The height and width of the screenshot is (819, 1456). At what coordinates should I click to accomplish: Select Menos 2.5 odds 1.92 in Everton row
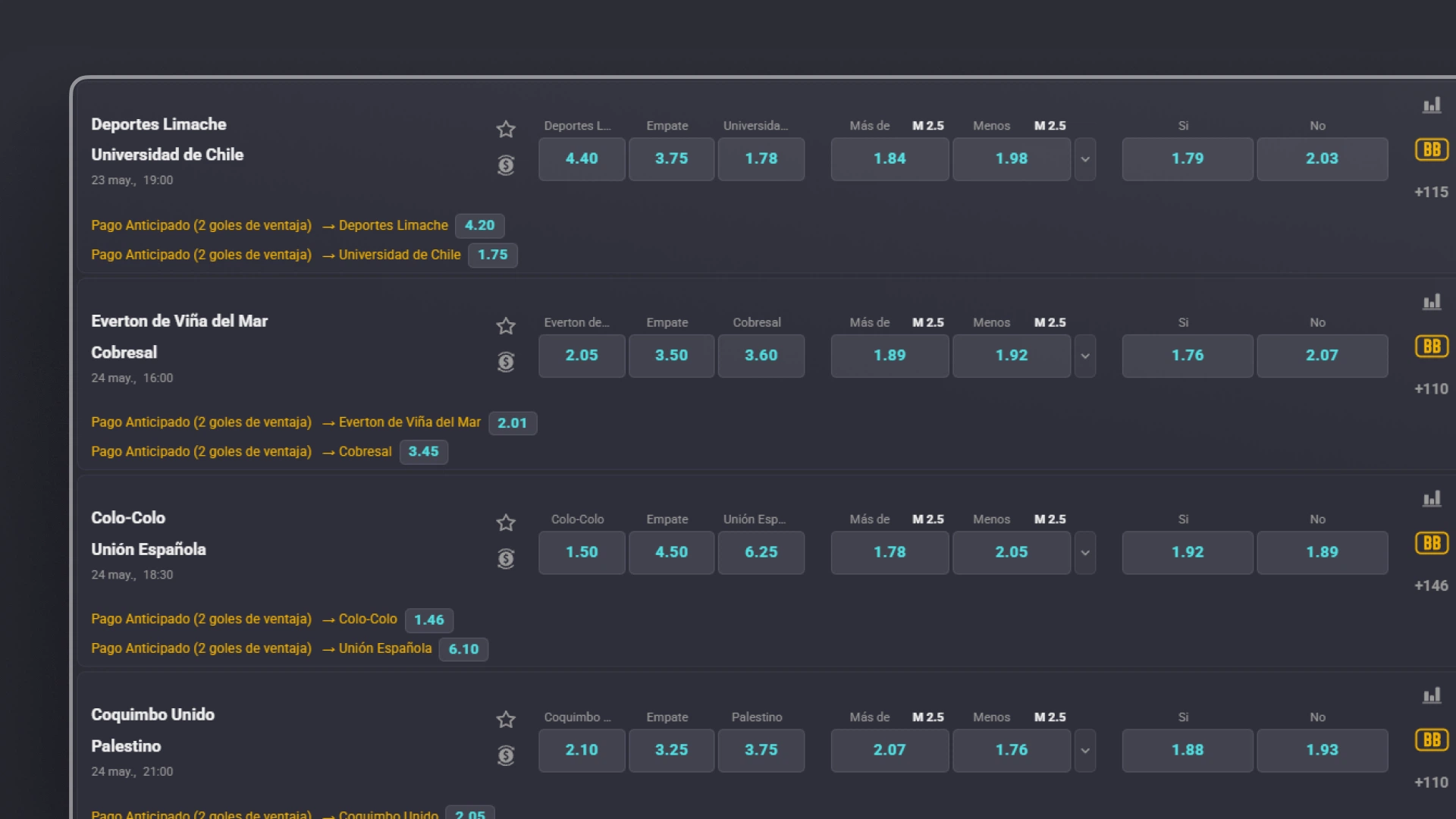pos(1012,356)
